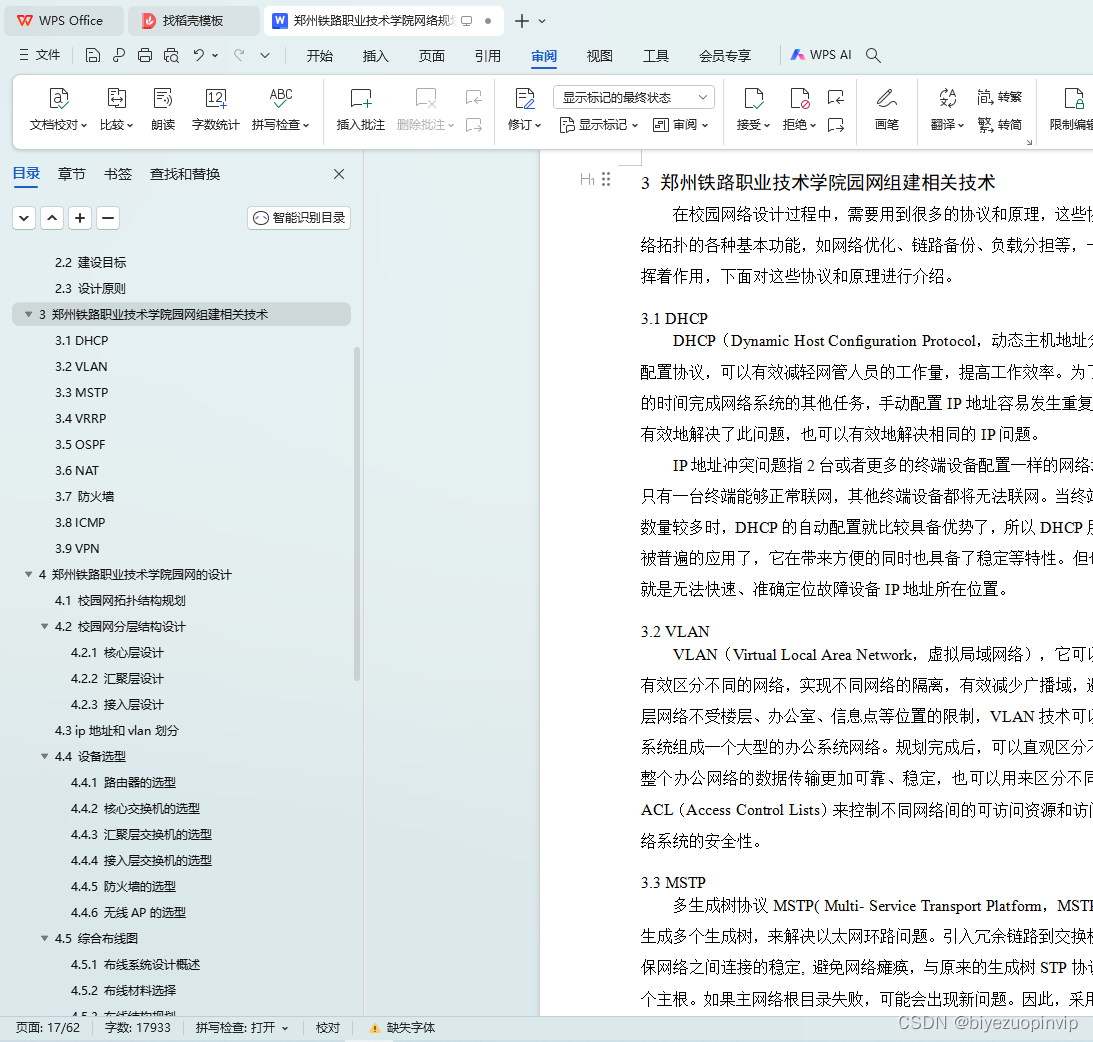1093x1042 pixels.
Task: Click 接受 accept changes icon
Action: (753, 109)
